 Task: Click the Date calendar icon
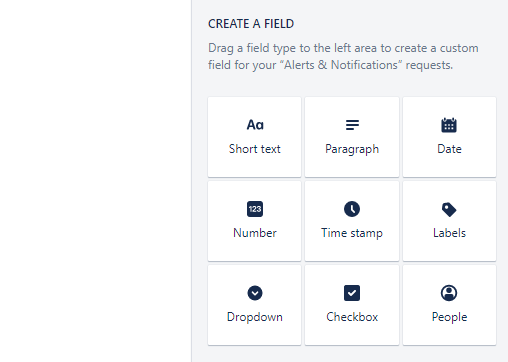coord(449,125)
